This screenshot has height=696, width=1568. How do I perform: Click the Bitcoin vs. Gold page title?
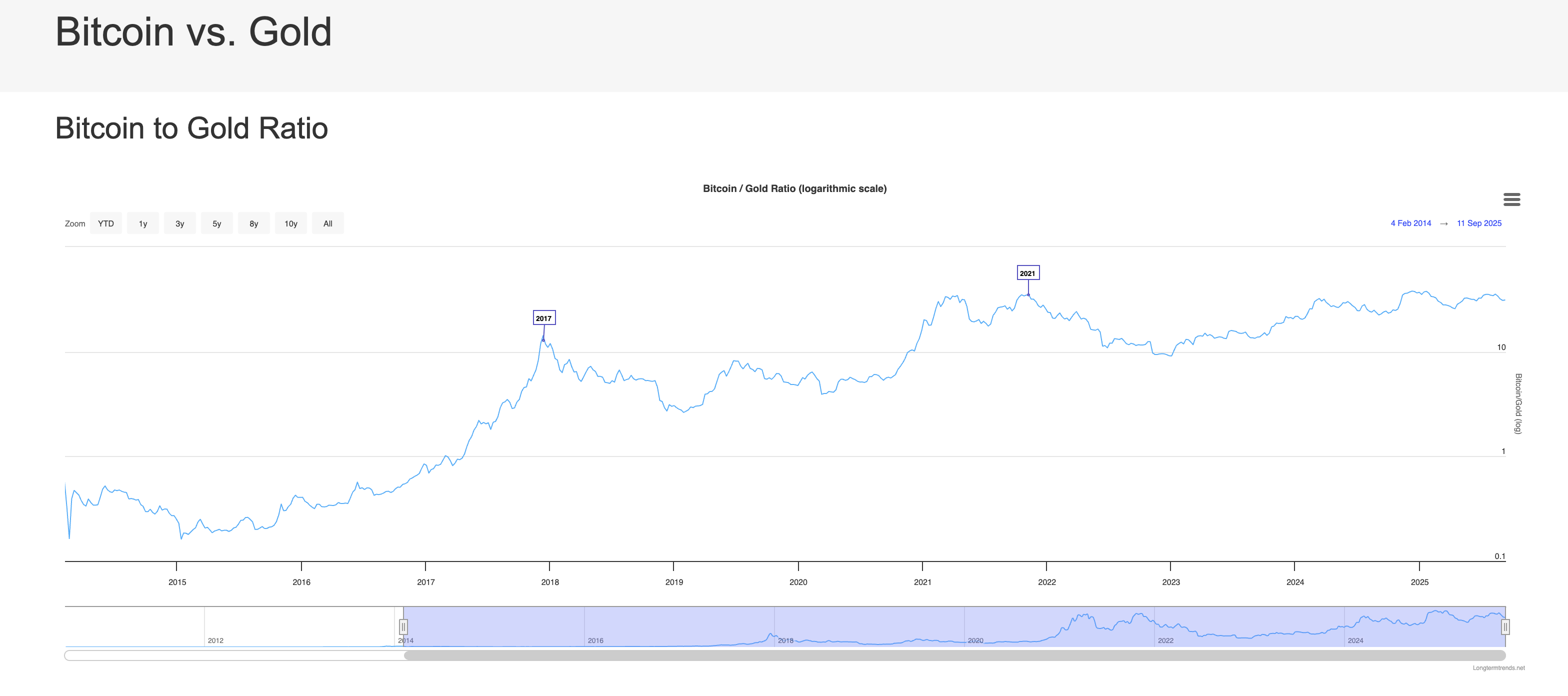coord(193,31)
